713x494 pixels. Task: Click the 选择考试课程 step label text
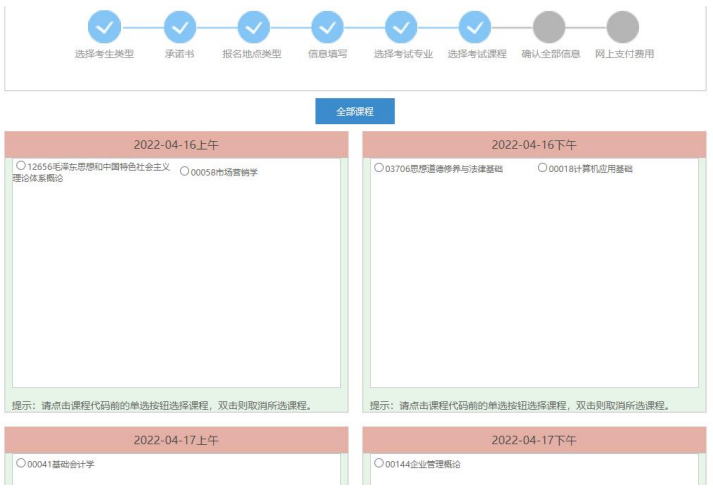[x=476, y=54]
